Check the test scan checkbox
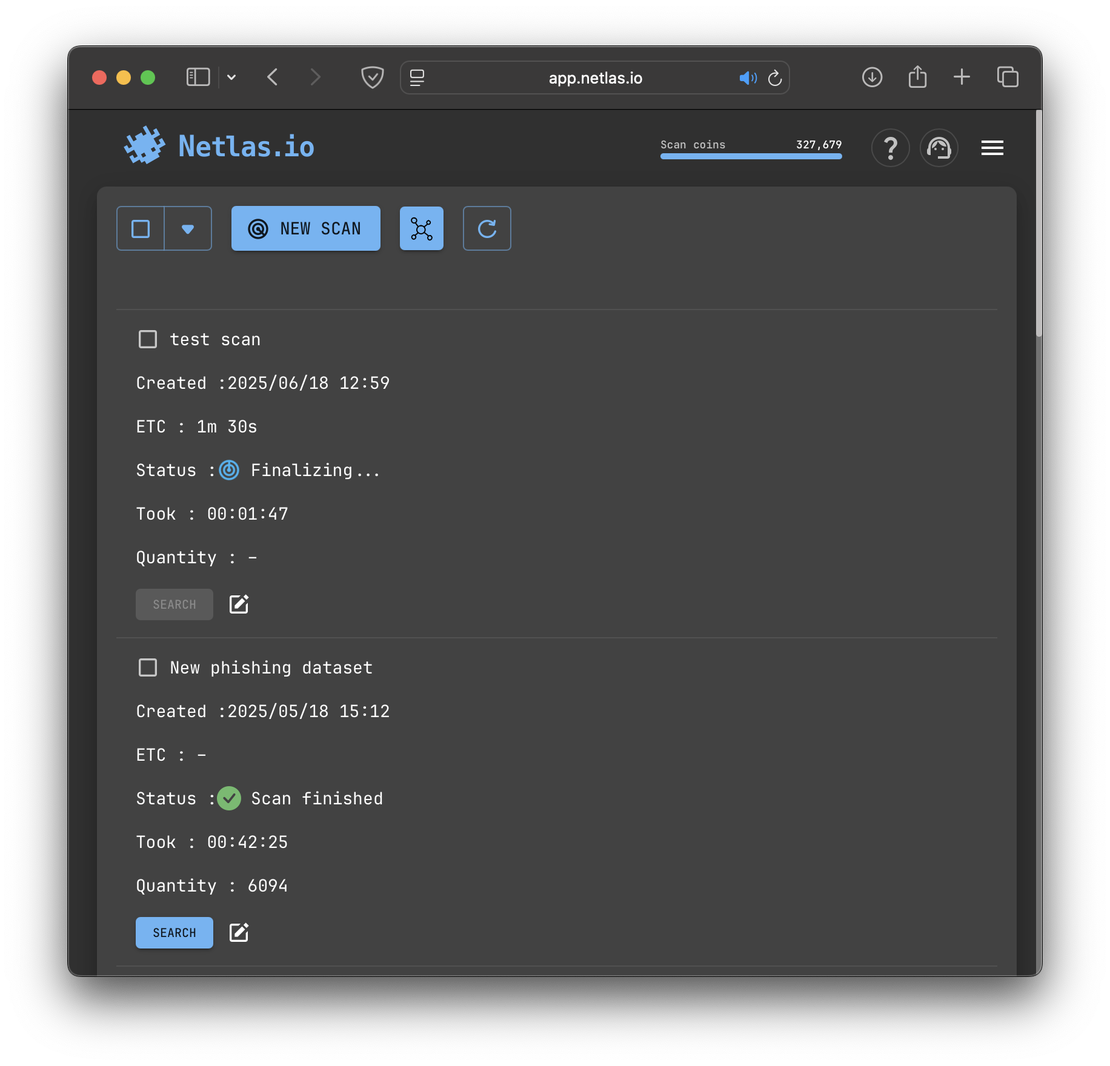Image resolution: width=1110 pixels, height=1066 pixels. [x=148, y=339]
